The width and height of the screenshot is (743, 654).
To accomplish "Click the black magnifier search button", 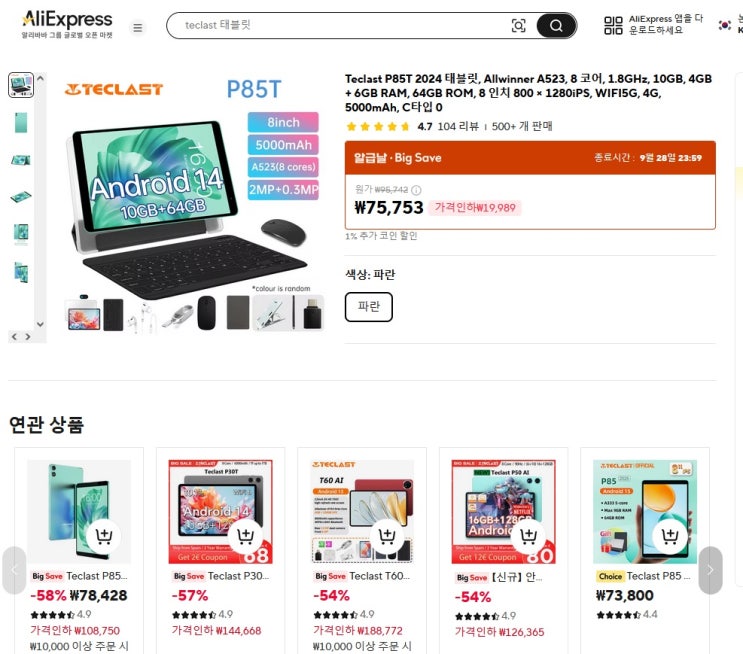I will 556,26.
